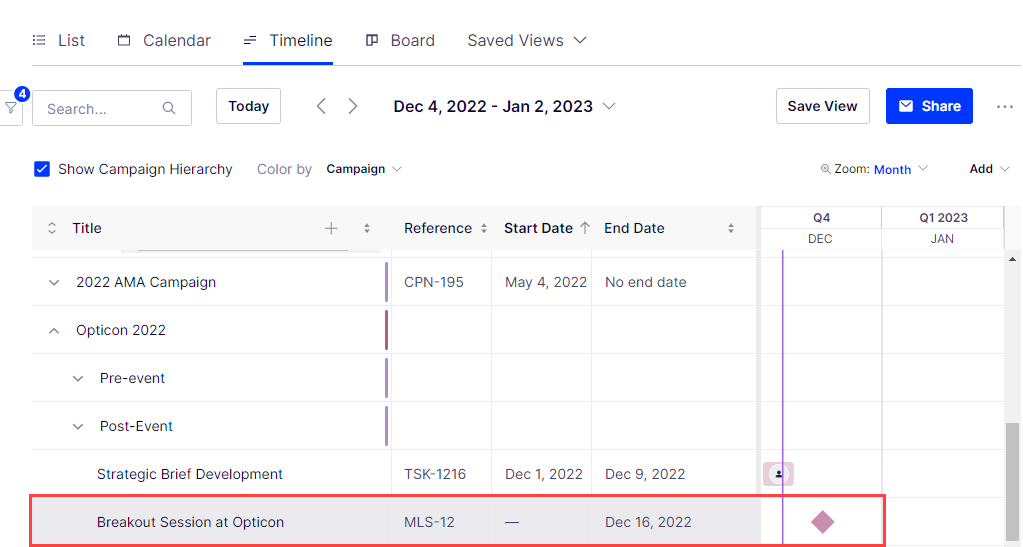
Task: Click the Strategic Brief Development title
Action: click(190, 474)
